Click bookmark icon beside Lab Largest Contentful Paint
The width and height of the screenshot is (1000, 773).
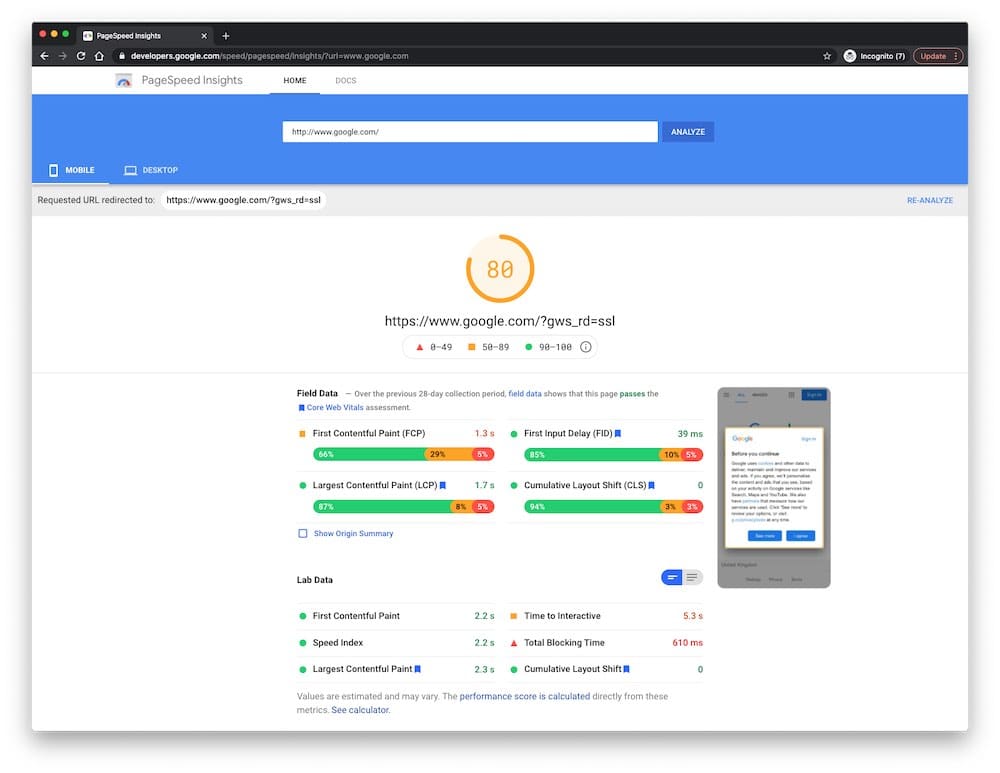coord(418,669)
